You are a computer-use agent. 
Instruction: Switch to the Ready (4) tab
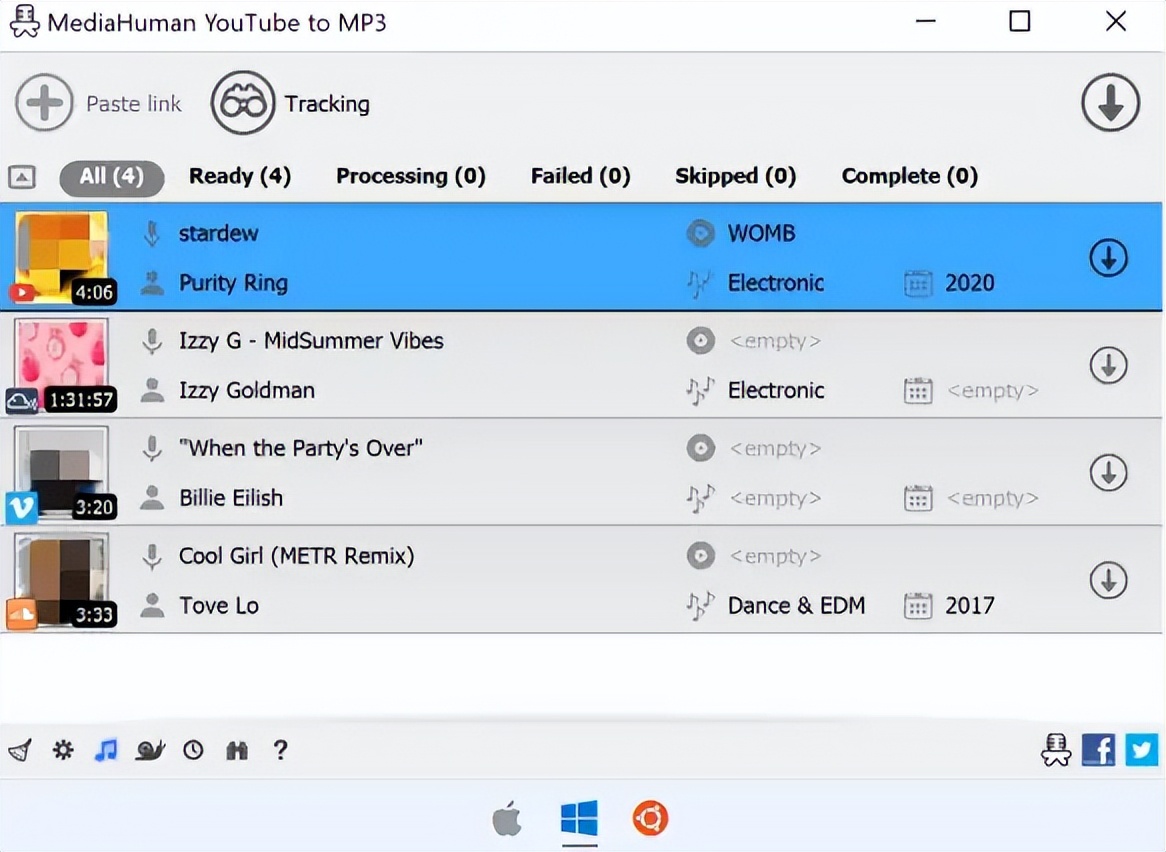240,177
